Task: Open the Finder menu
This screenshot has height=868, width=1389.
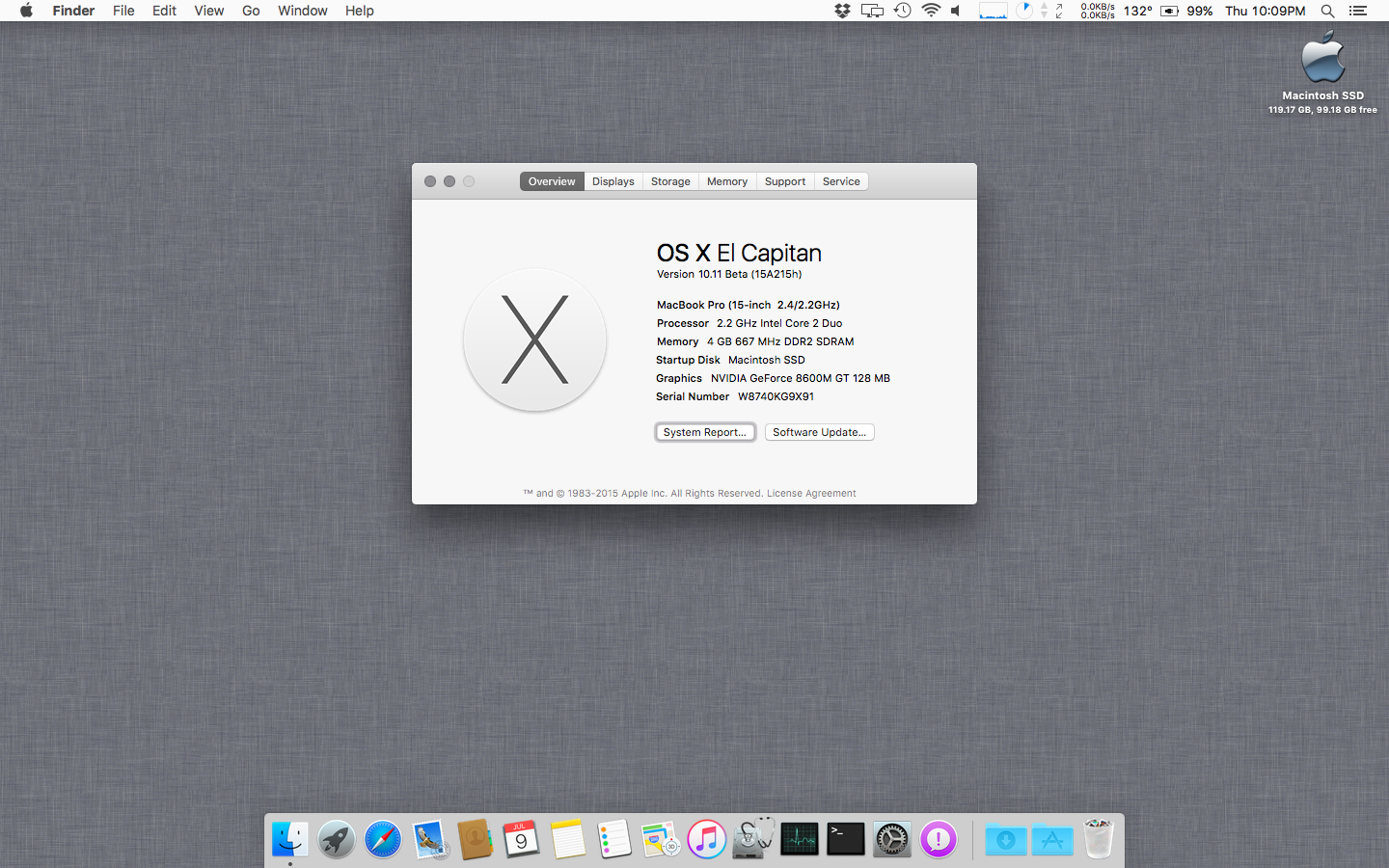Action: tap(73, 11)
